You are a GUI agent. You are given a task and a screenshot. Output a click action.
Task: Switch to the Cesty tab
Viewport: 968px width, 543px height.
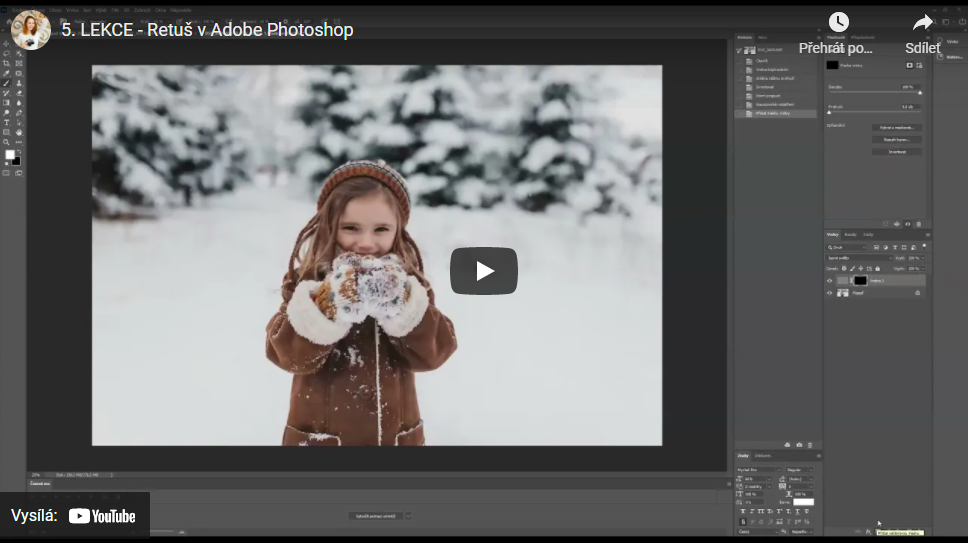point(868,234)
